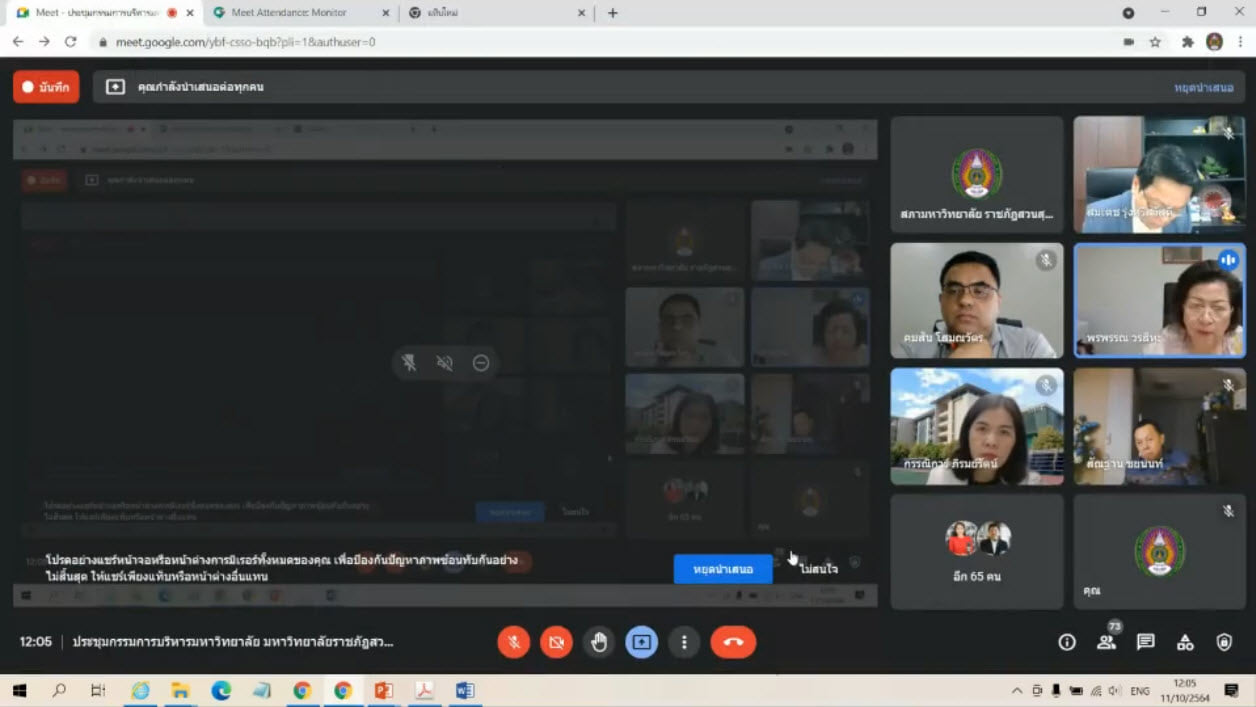Open meeting details info icon
The width and height of the screenshot is (1256, 707).
point(1067,642)
